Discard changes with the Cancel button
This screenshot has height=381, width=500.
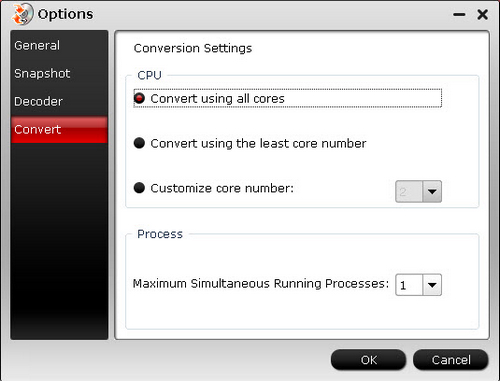point(451,360)
